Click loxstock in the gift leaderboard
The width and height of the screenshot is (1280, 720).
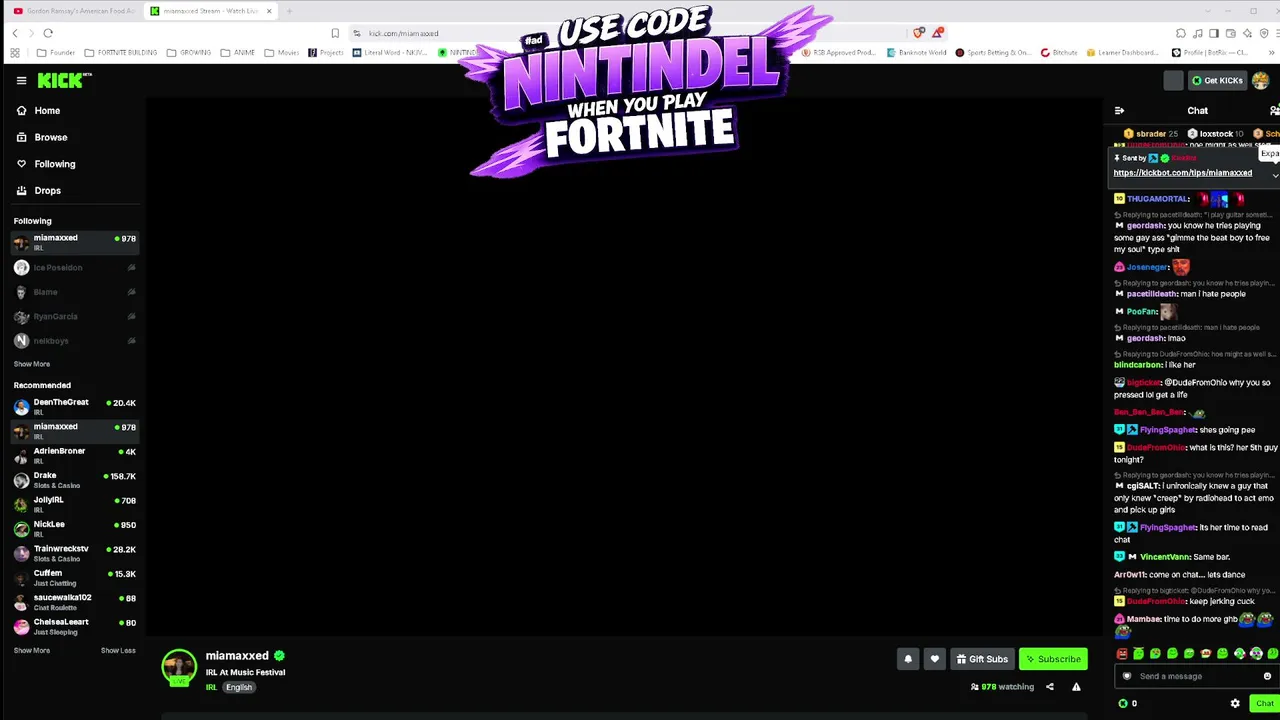click(x=1215, y=134)
